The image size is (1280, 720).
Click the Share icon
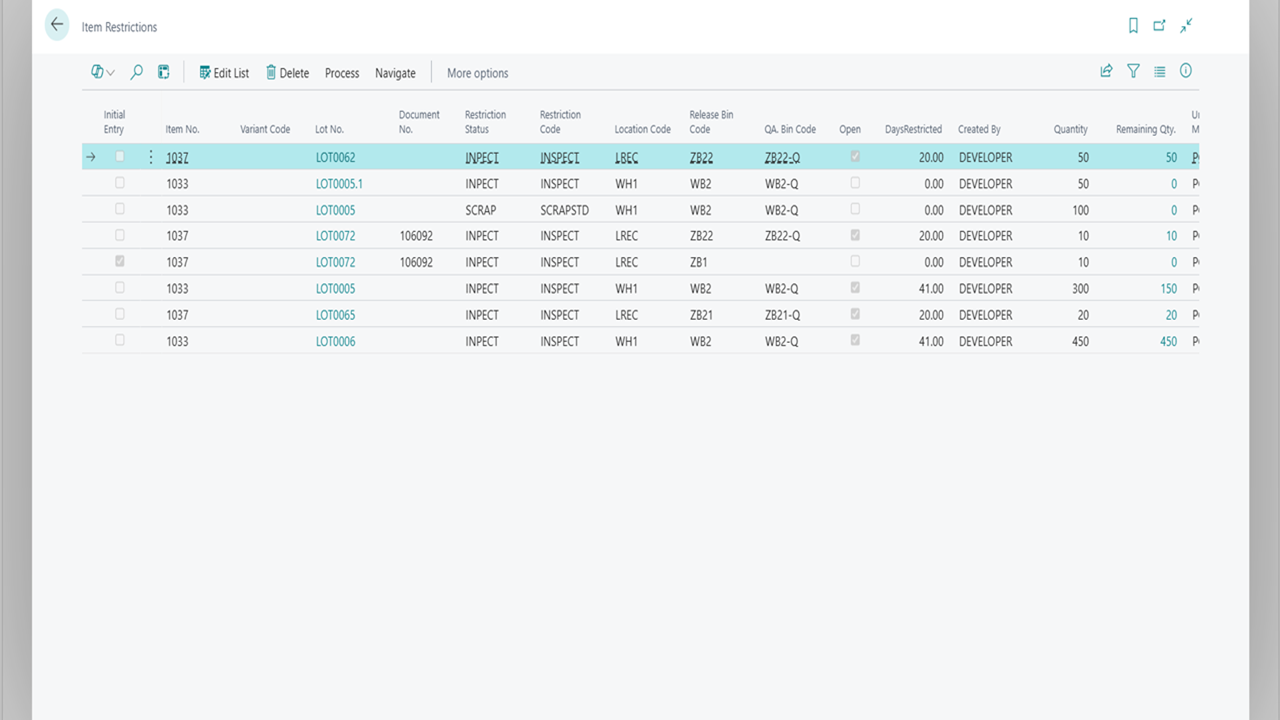1106,71
